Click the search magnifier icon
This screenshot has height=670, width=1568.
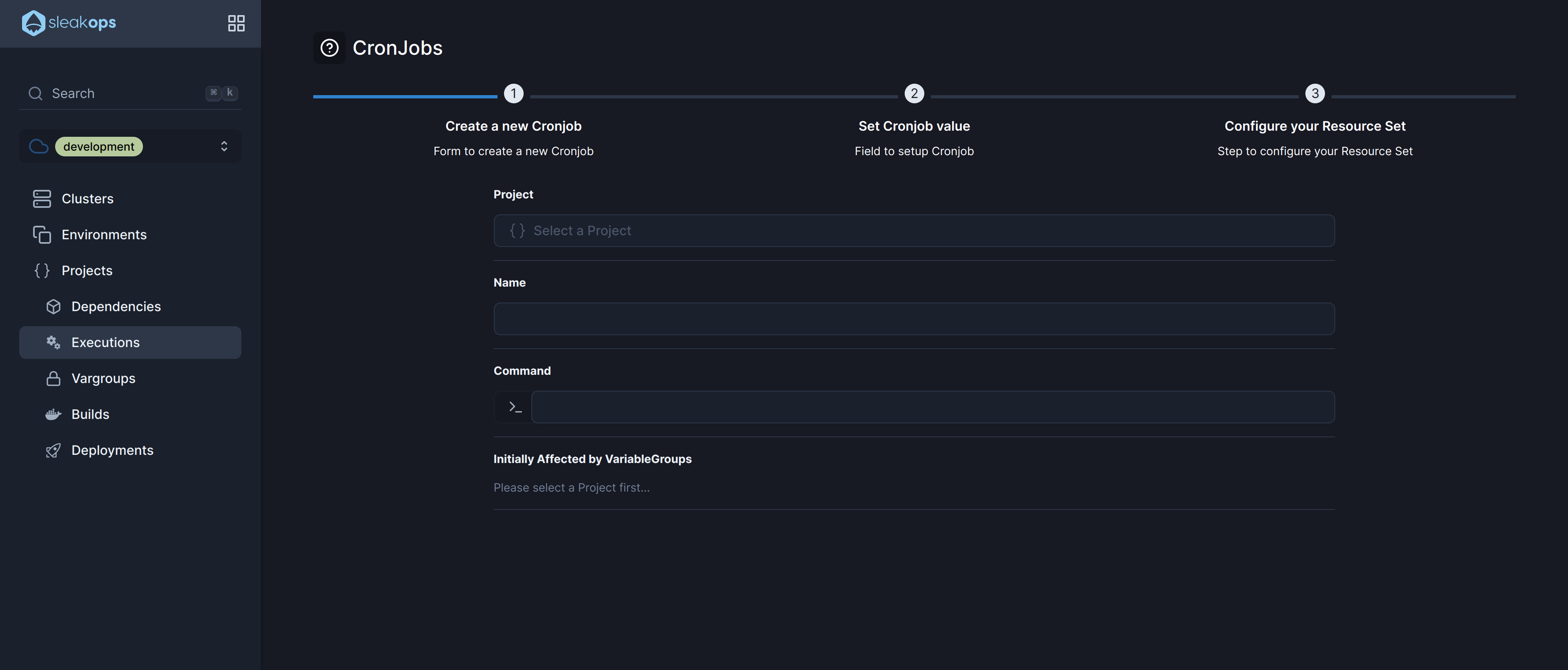35,93
